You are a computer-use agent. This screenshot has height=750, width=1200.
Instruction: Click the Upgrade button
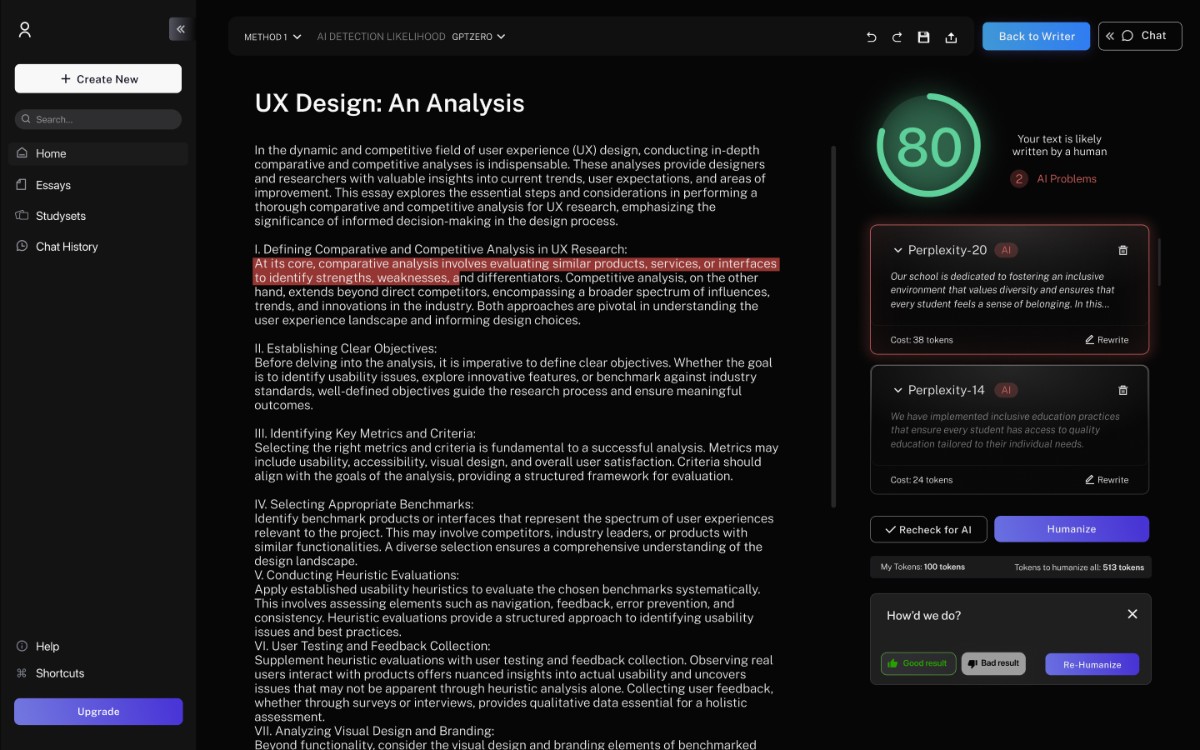[x=98, y=711]
